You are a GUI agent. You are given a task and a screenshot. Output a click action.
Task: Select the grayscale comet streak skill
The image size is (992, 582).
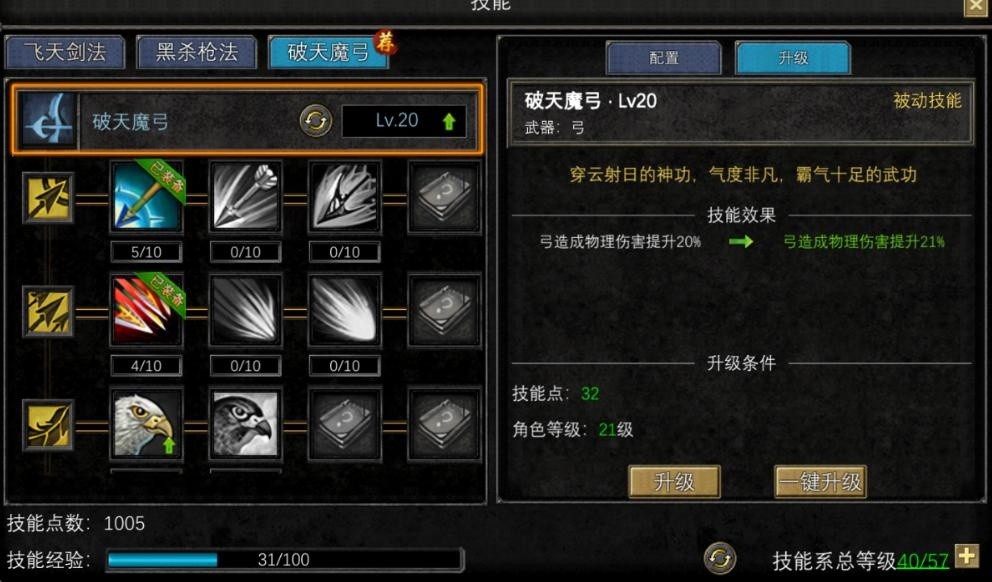[345, 310]
